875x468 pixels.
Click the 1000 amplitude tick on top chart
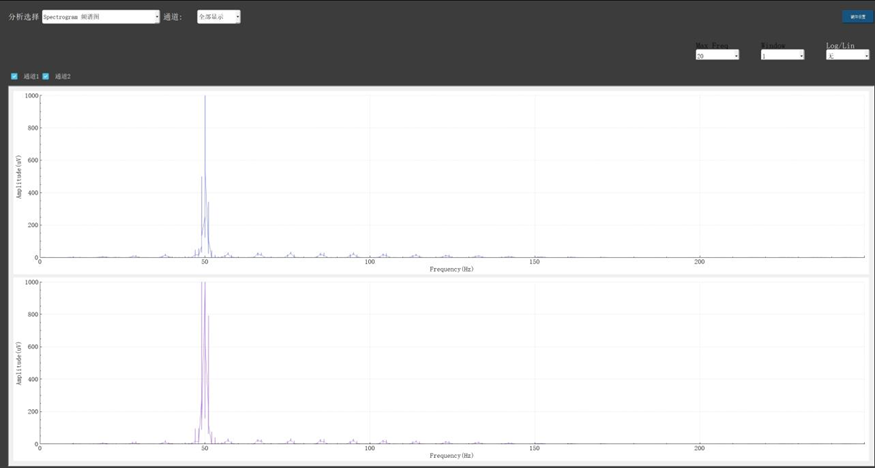[x=31, y=96]
